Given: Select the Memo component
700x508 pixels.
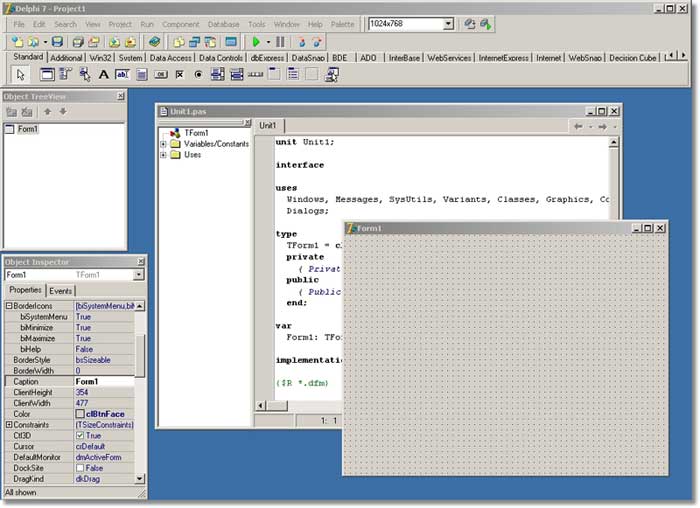Looking at the screenshot, I should [142, 74].
